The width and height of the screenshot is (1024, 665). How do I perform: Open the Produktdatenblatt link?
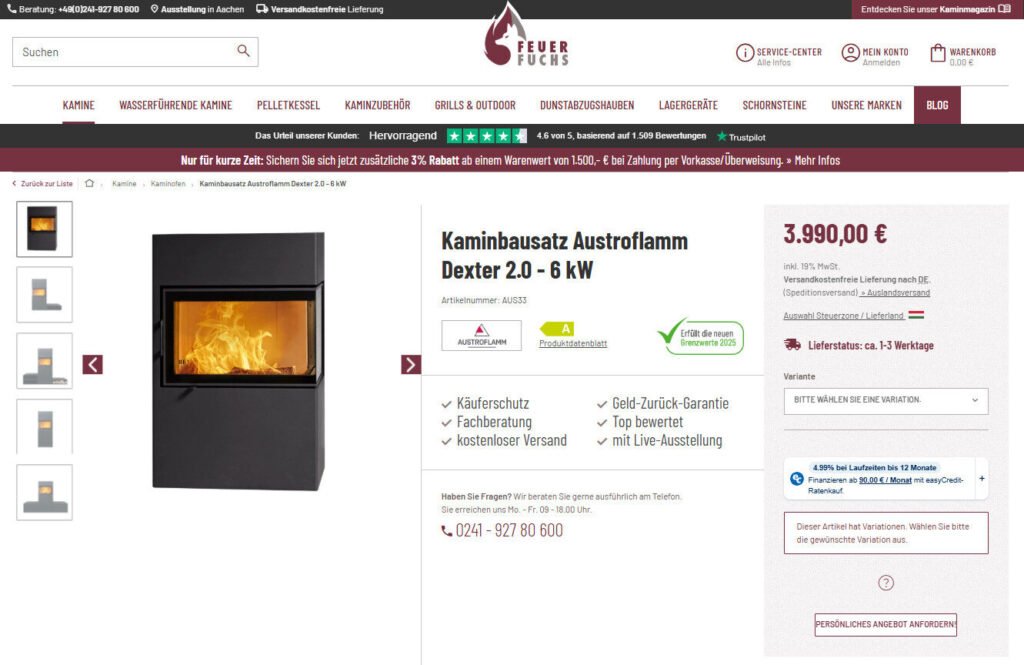573,344
